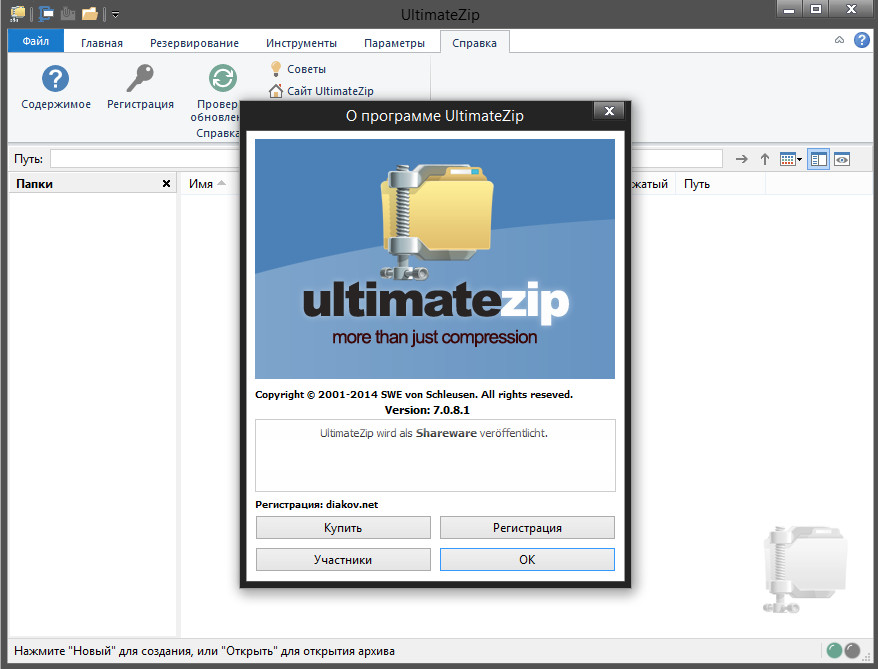
Task: Click the grey status indicator in status bar
Action: pyautogui.click(x=852, y=650)
